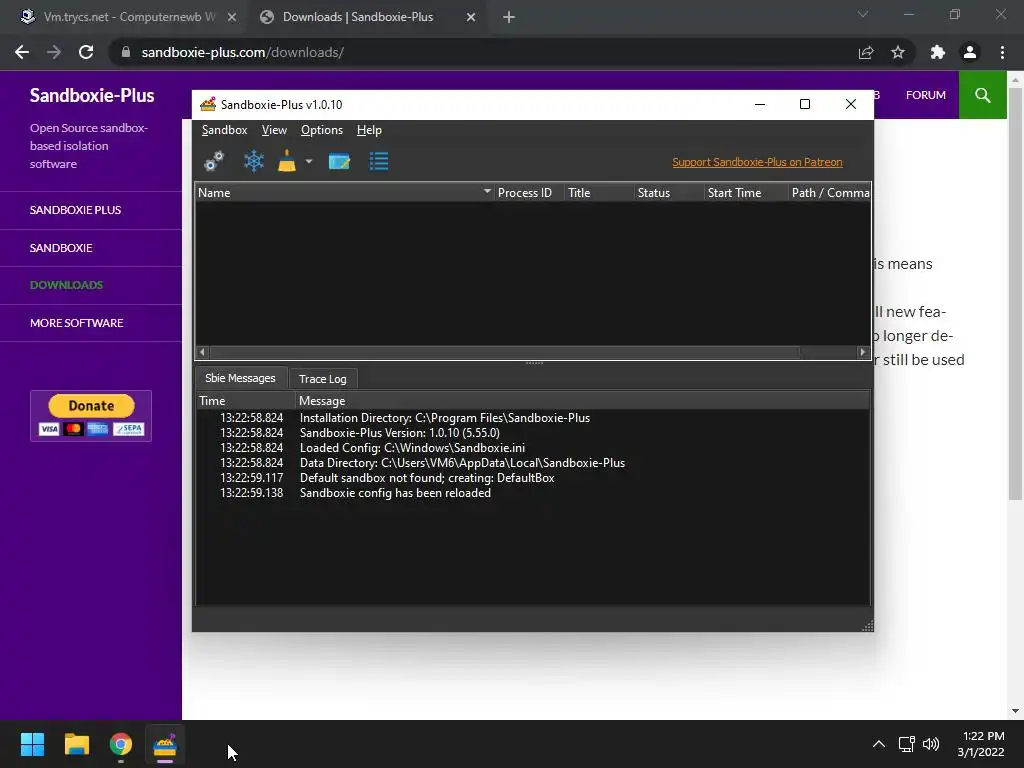The image size is (1024, 768).
Task: Click the Path / Command column header
Action: pyautogui.click(x=829, y=193)
